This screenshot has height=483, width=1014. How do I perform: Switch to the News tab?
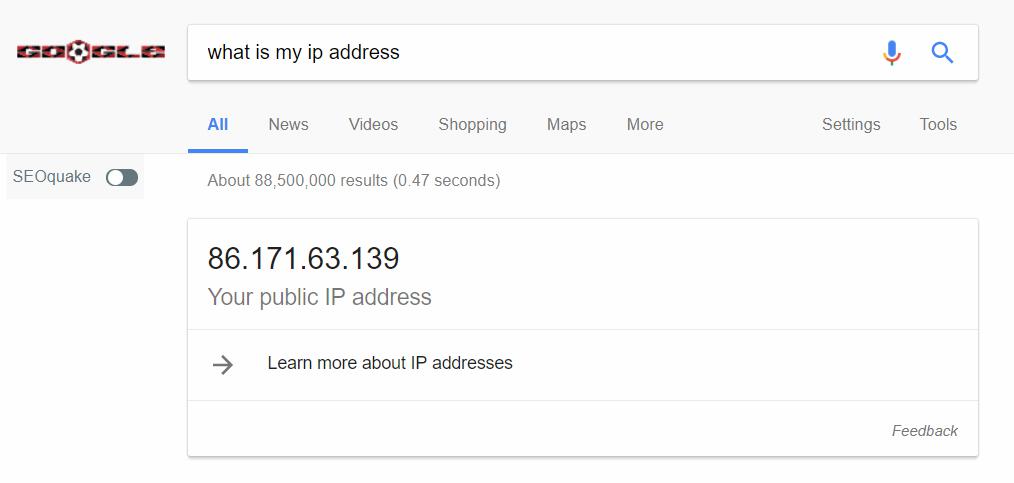tap(288, 124)
